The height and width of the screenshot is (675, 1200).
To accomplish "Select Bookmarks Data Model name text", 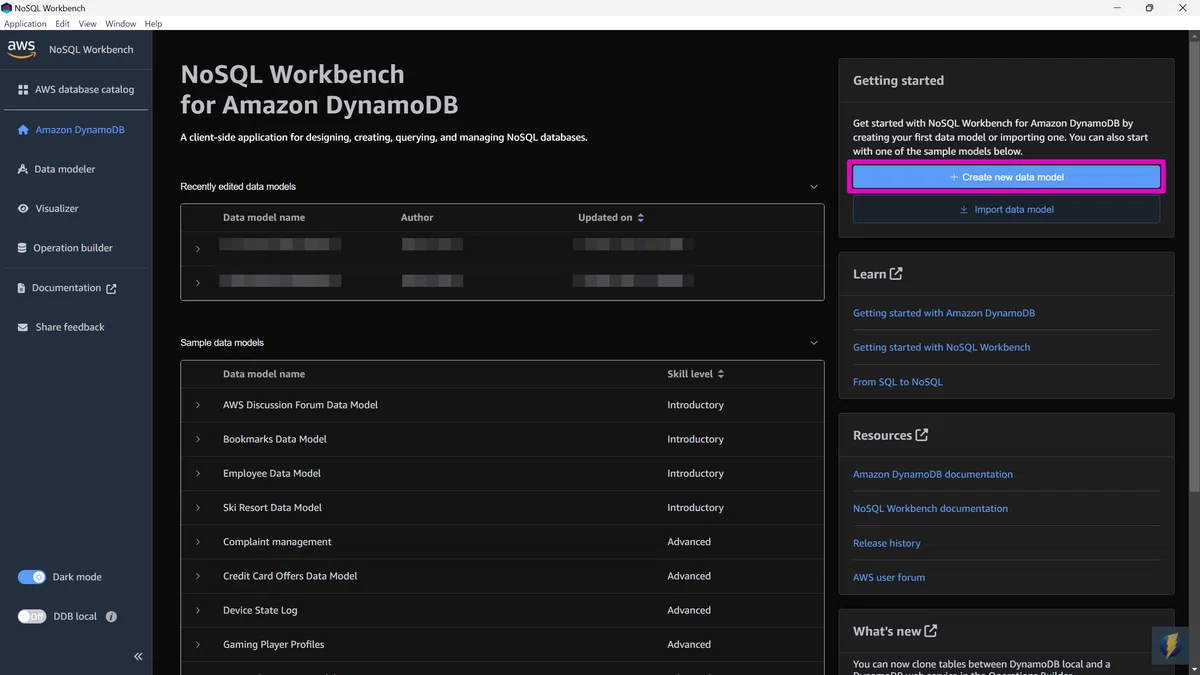I will pyautogui.click(x=275, y=439).
